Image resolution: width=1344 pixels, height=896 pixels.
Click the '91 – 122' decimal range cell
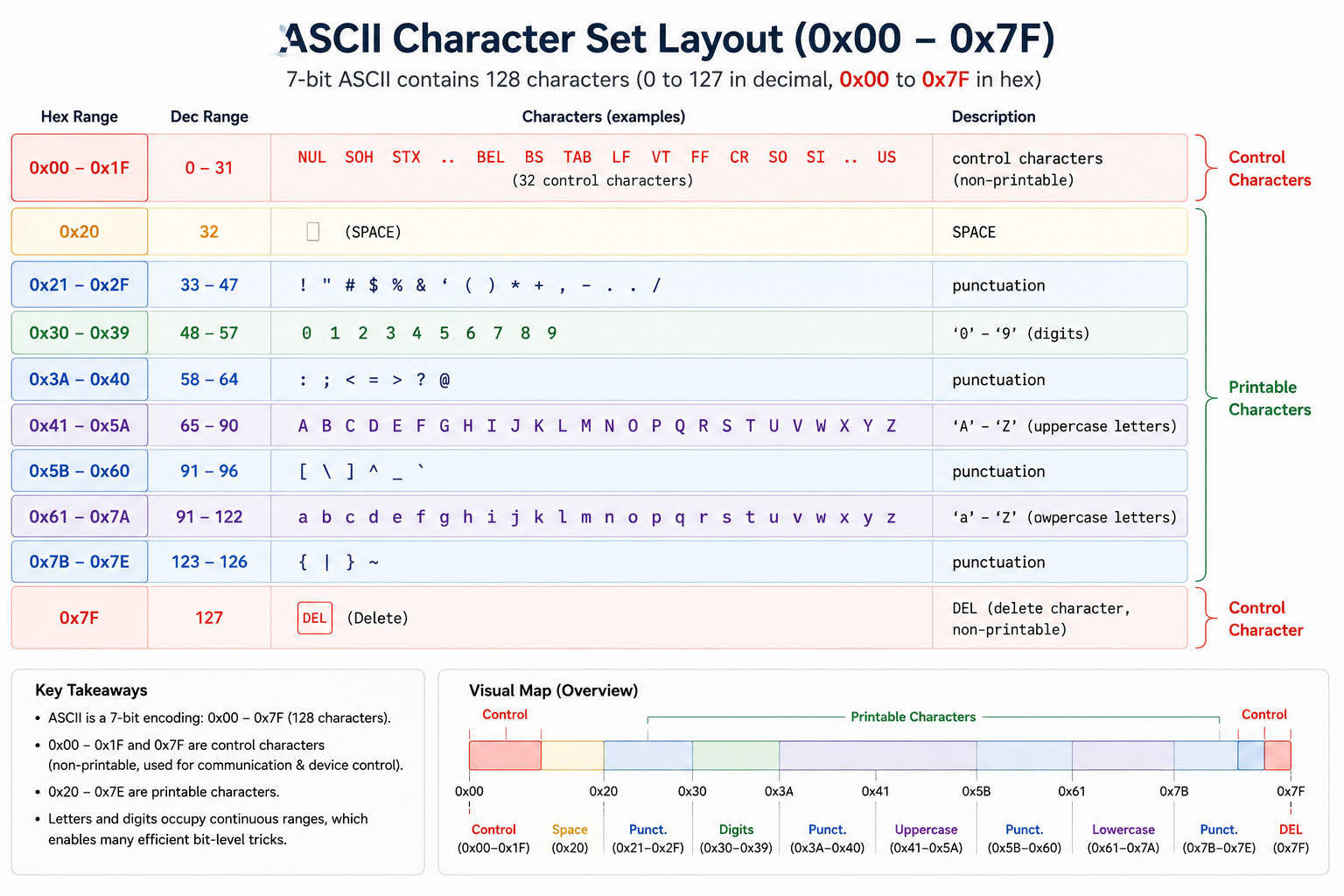(x=209, y=517)
